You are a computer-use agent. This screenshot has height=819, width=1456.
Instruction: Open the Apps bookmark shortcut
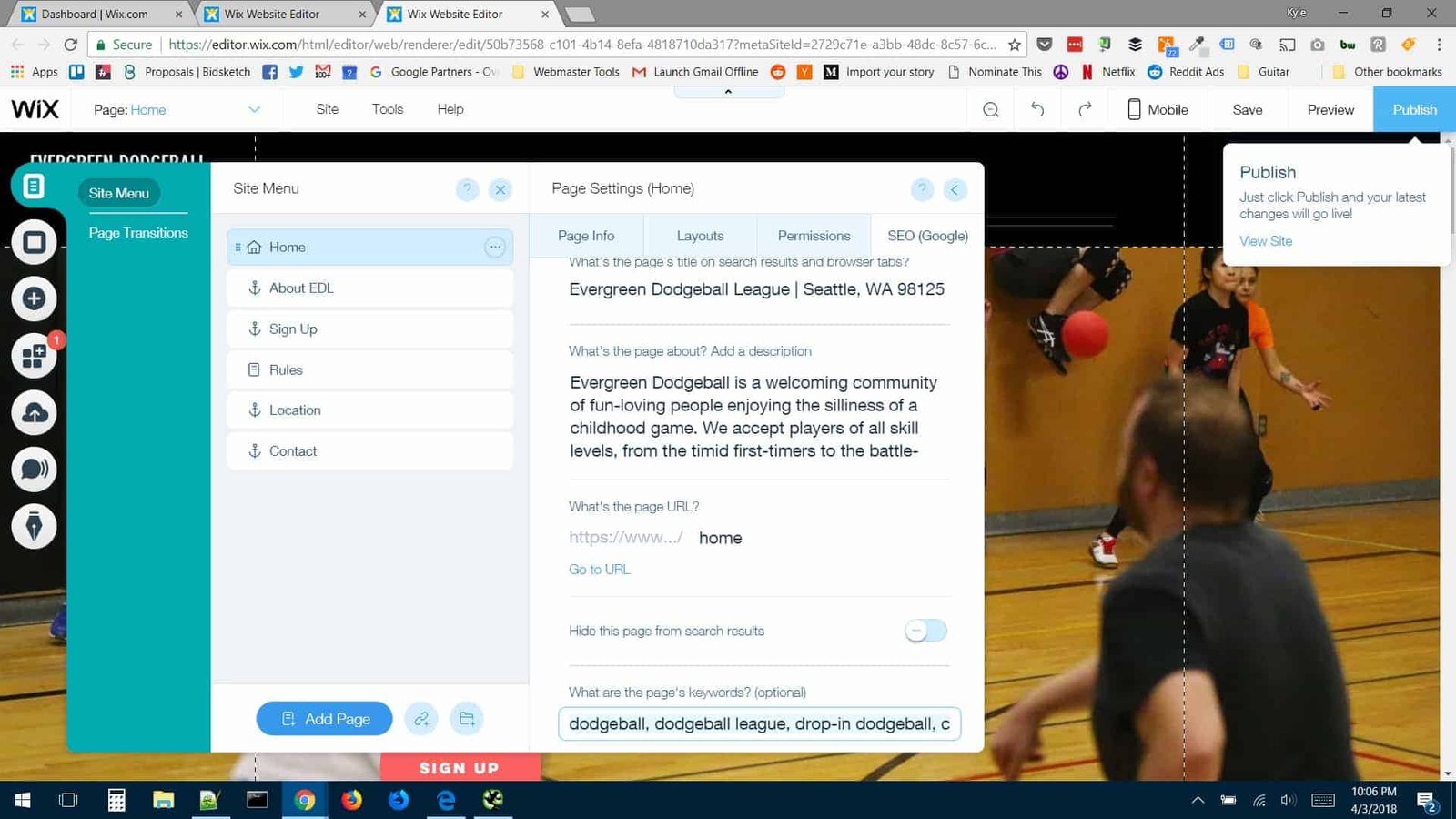pyautogui.click(x=34, y=72)
